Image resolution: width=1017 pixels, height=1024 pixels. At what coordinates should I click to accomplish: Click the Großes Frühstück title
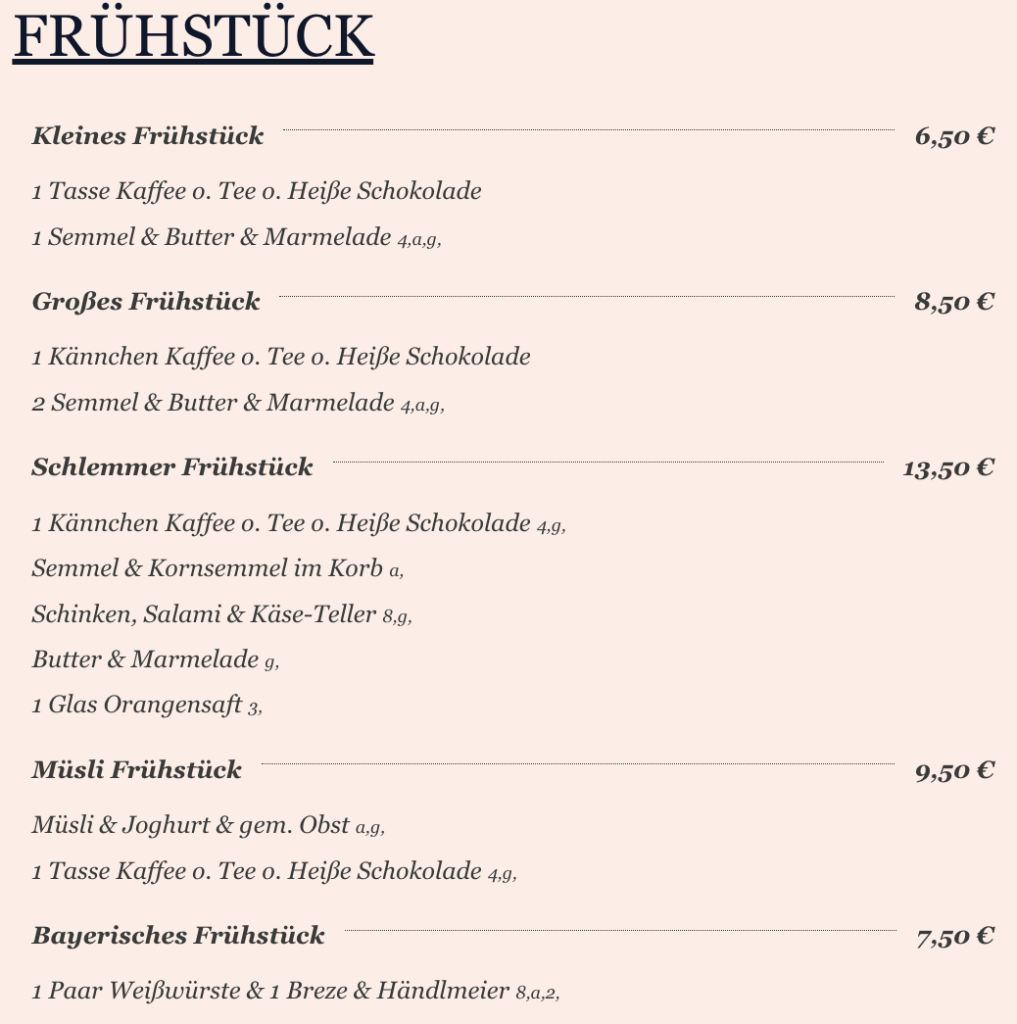pos(146,301)
